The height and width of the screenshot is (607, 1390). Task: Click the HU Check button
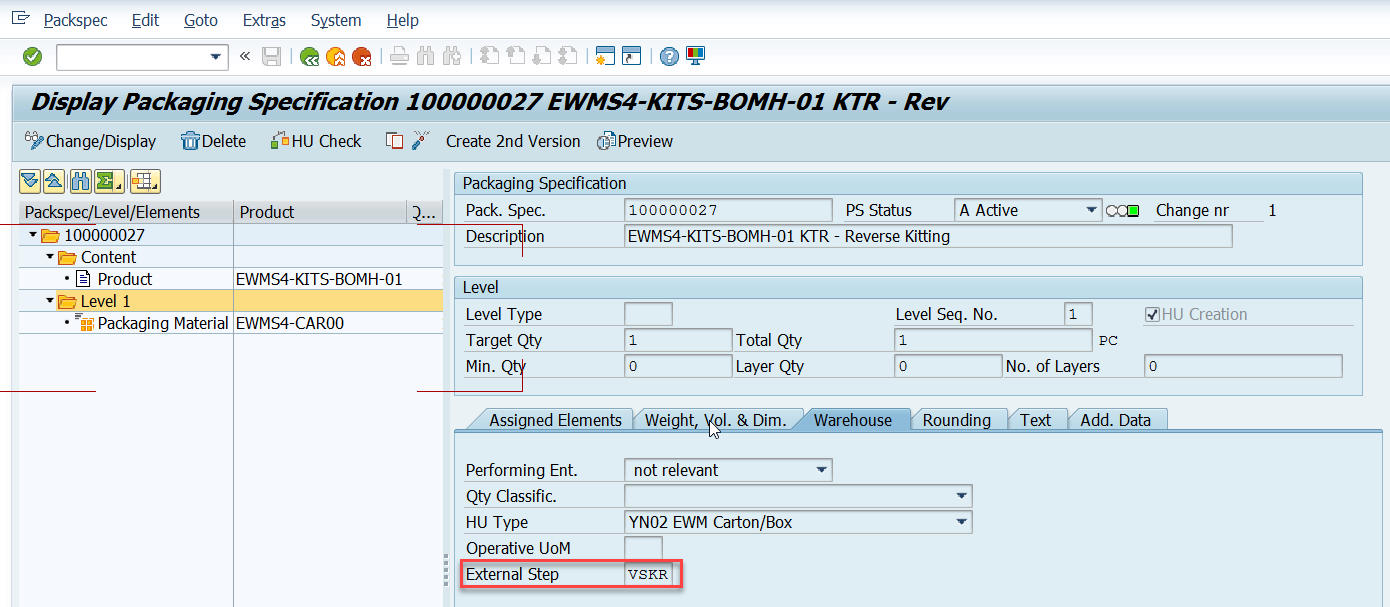click(x=315, y=141)
